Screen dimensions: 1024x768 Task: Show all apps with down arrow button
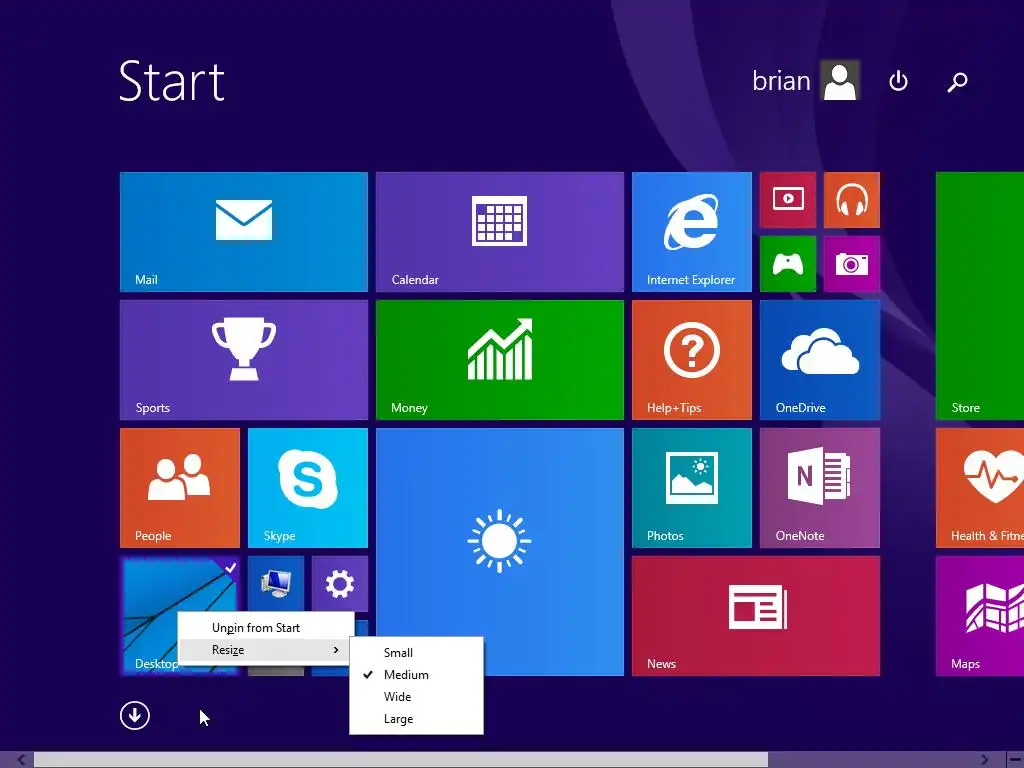[x=135, y=716]
